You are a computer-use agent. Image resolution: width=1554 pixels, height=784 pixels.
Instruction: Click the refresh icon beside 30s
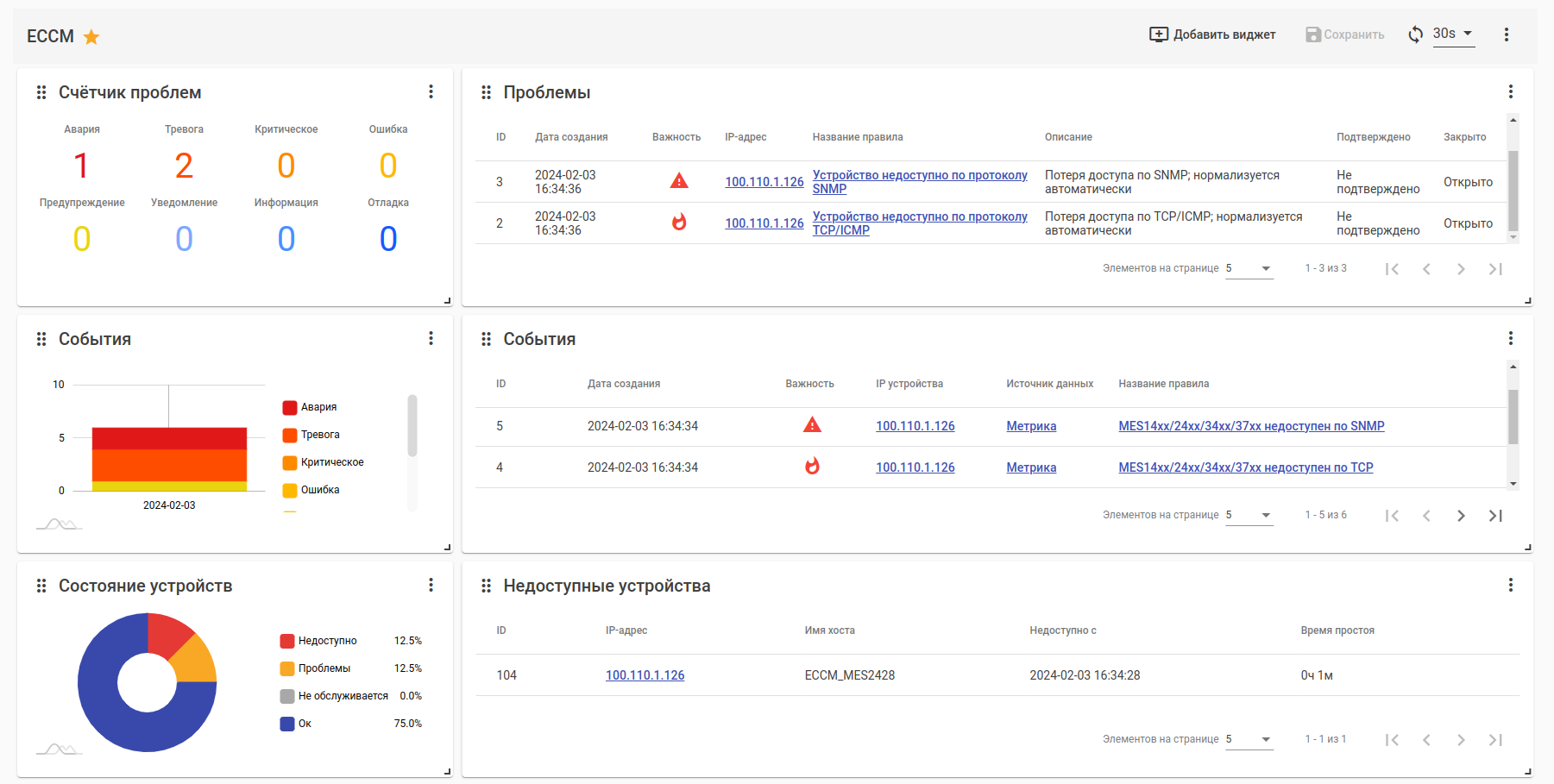tap(1415, 34)
